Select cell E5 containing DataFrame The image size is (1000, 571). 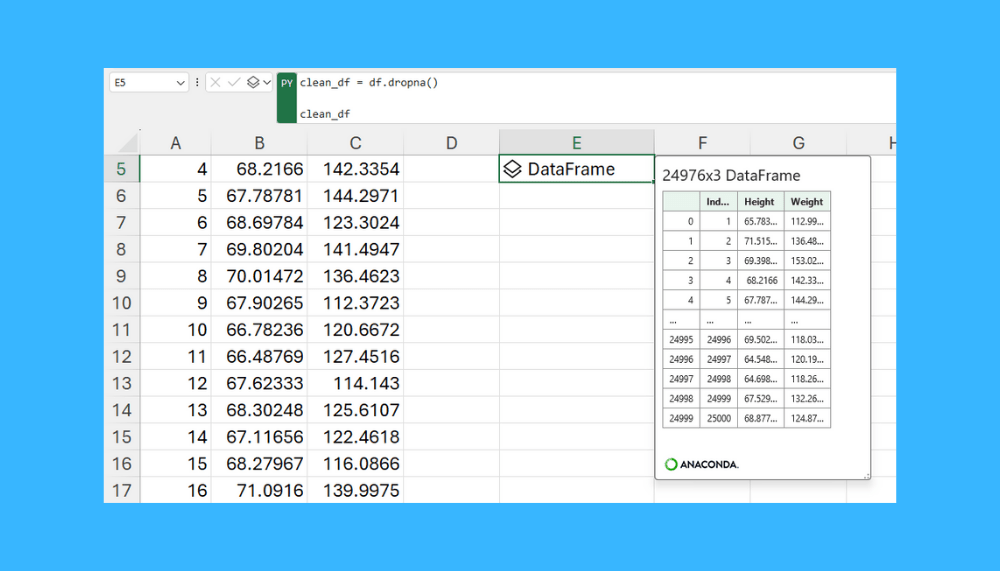tap(577, 169)
